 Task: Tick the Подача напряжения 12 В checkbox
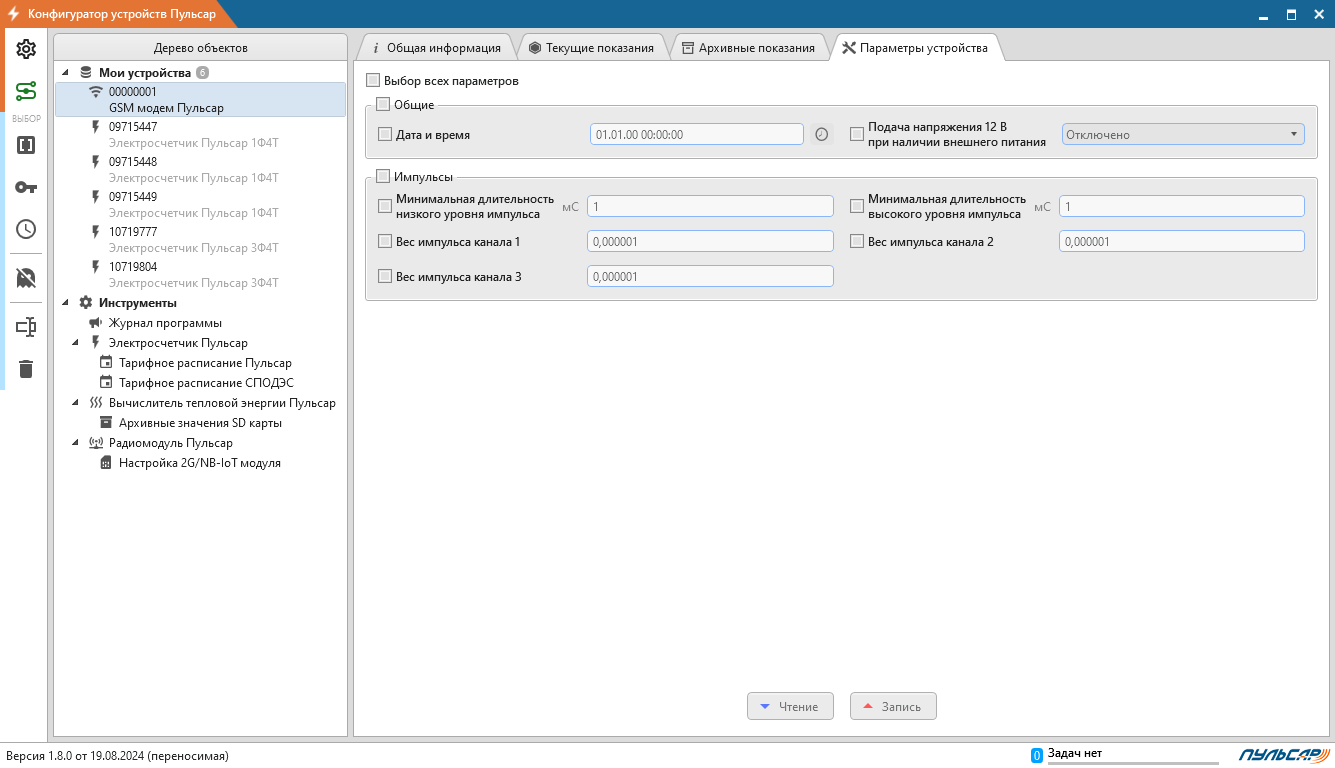(x=857, y=134)
